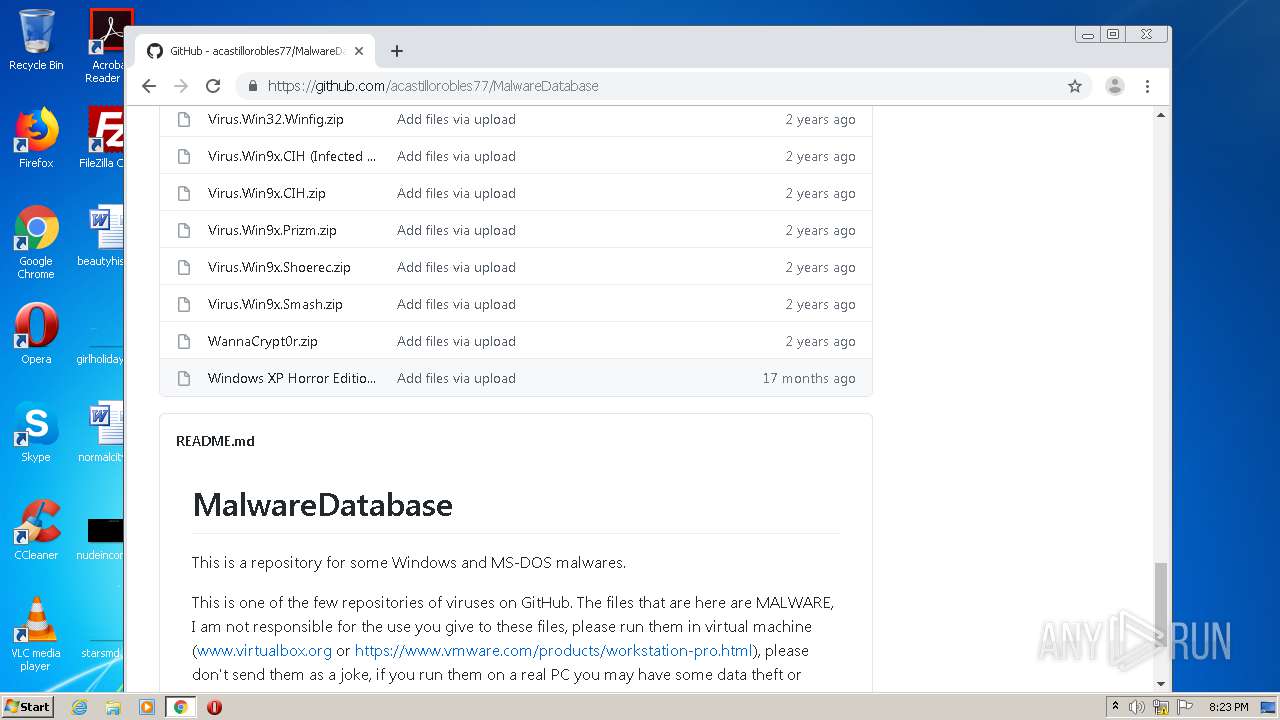Open Action Center flag icon
Screen dimensions: 1280x720
(x=1185, y=707)
